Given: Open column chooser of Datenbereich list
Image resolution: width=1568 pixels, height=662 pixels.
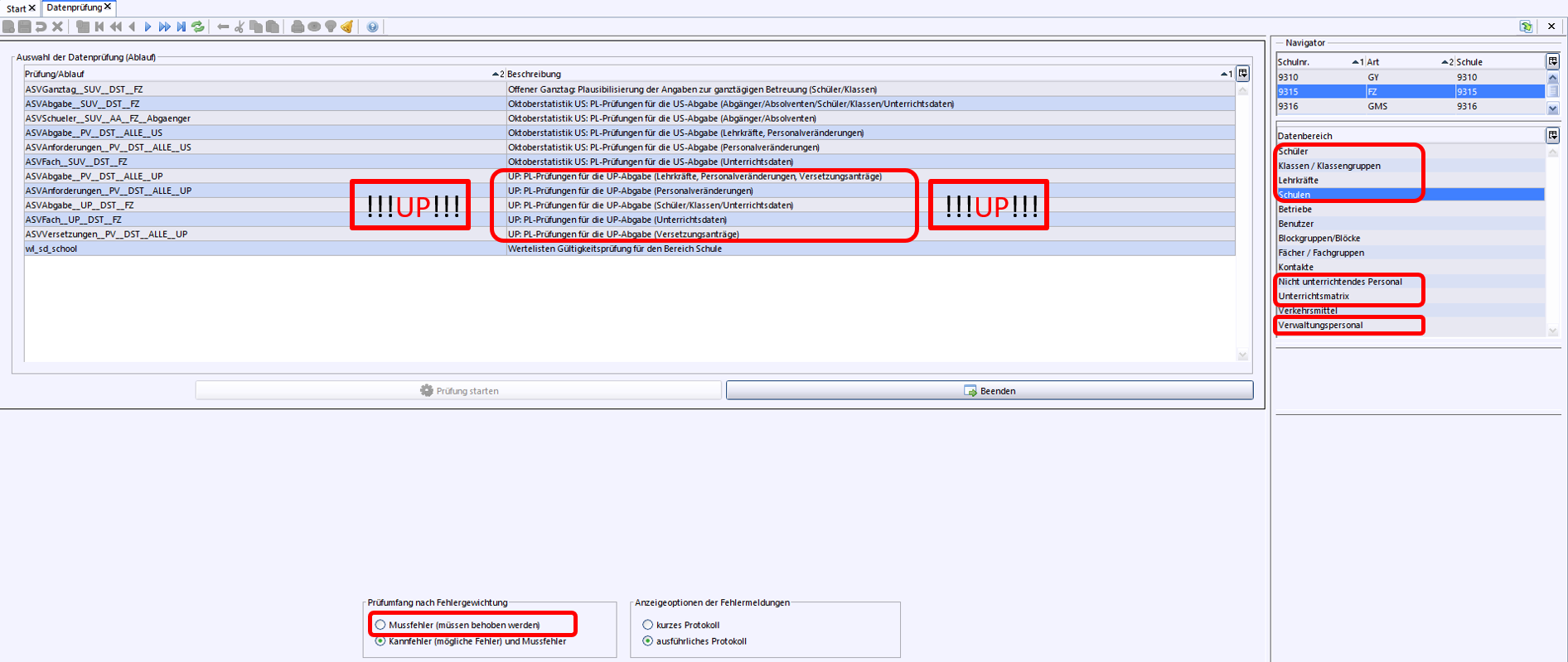Looking at the screenshot, I should pyautogui.click(x=1553, y=135).
